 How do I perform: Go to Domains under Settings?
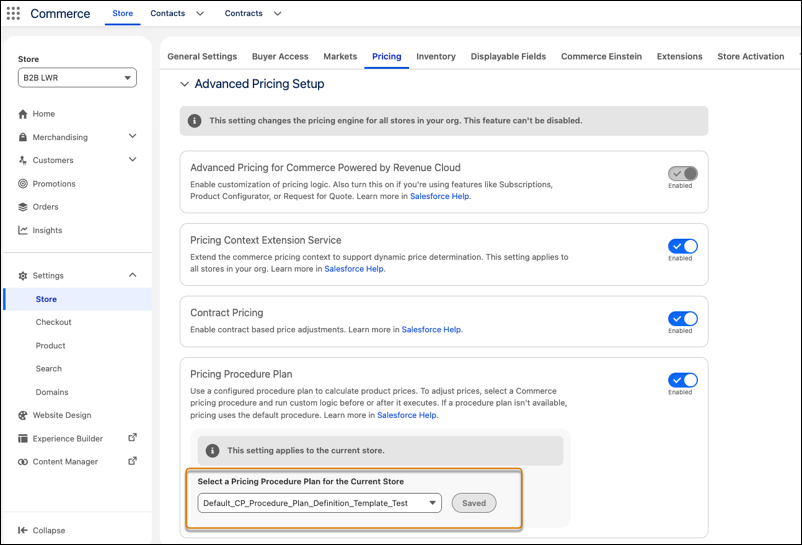52,392
